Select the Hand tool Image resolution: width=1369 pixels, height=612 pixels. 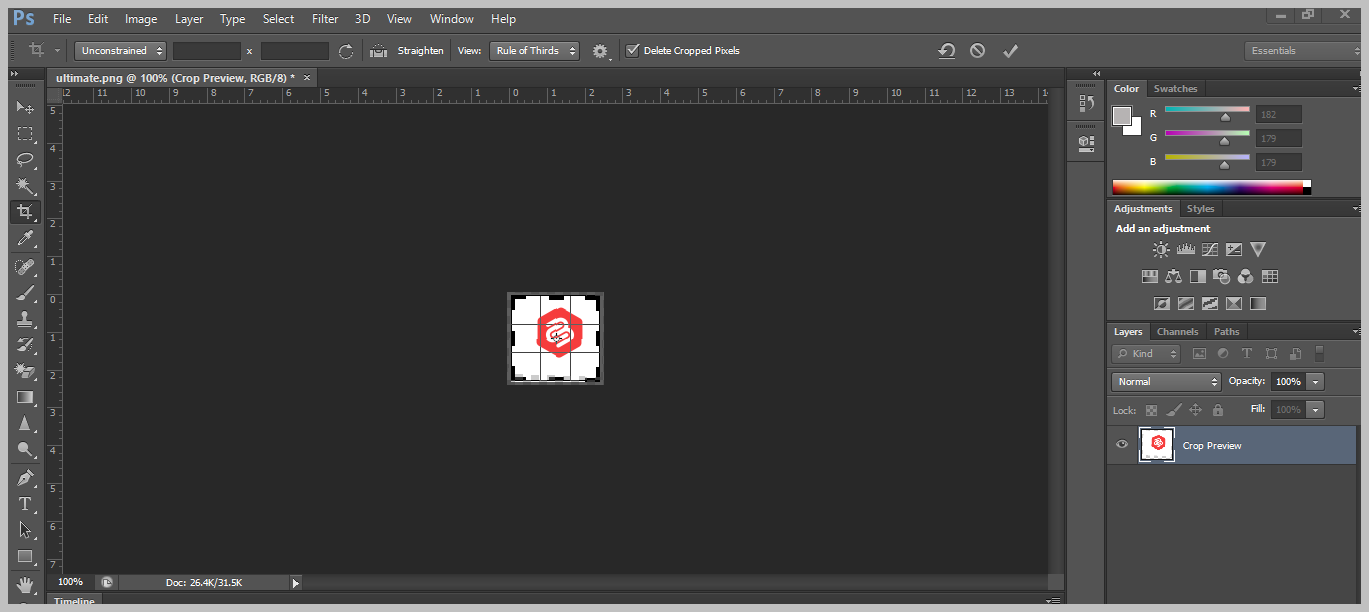point(25,584)
